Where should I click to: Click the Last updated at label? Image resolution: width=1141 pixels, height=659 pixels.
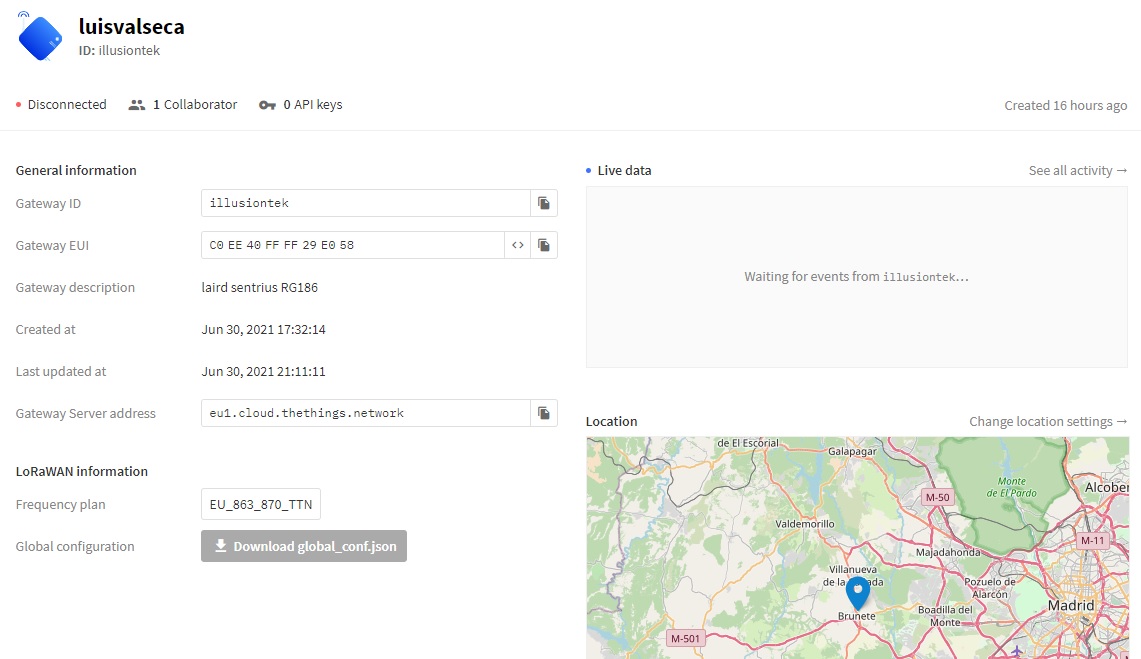[61, 372]
